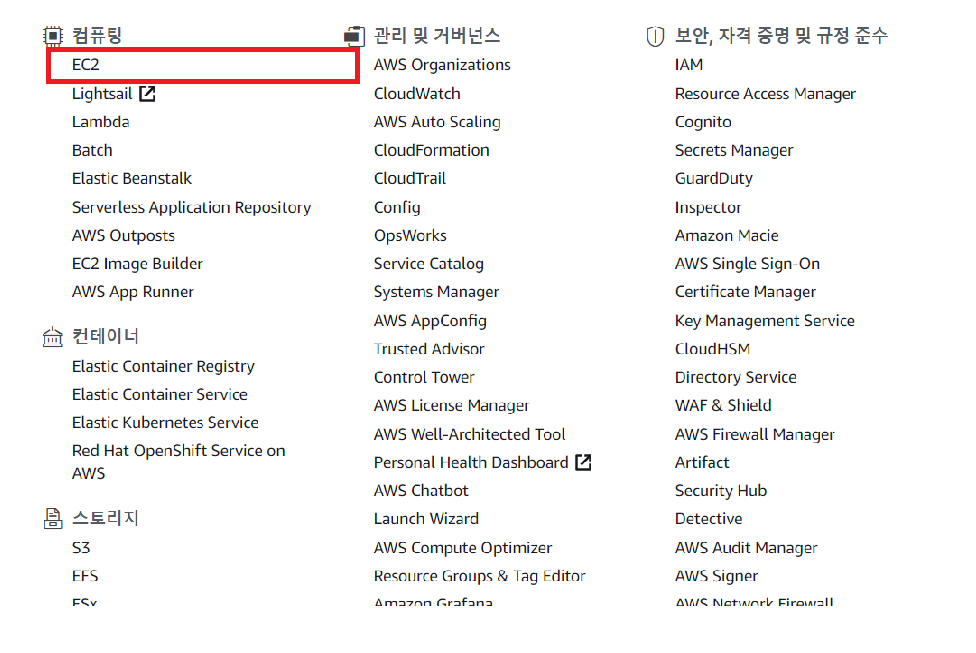Open Elastic Kubernetes Service

coord(165,423)
